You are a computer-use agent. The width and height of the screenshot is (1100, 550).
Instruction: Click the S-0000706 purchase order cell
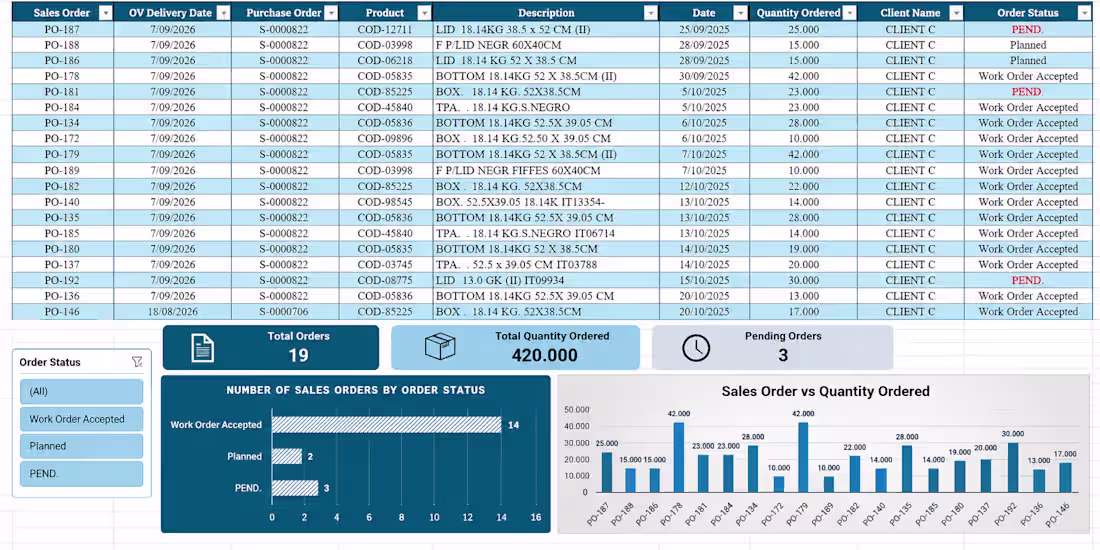coord(283,311)
